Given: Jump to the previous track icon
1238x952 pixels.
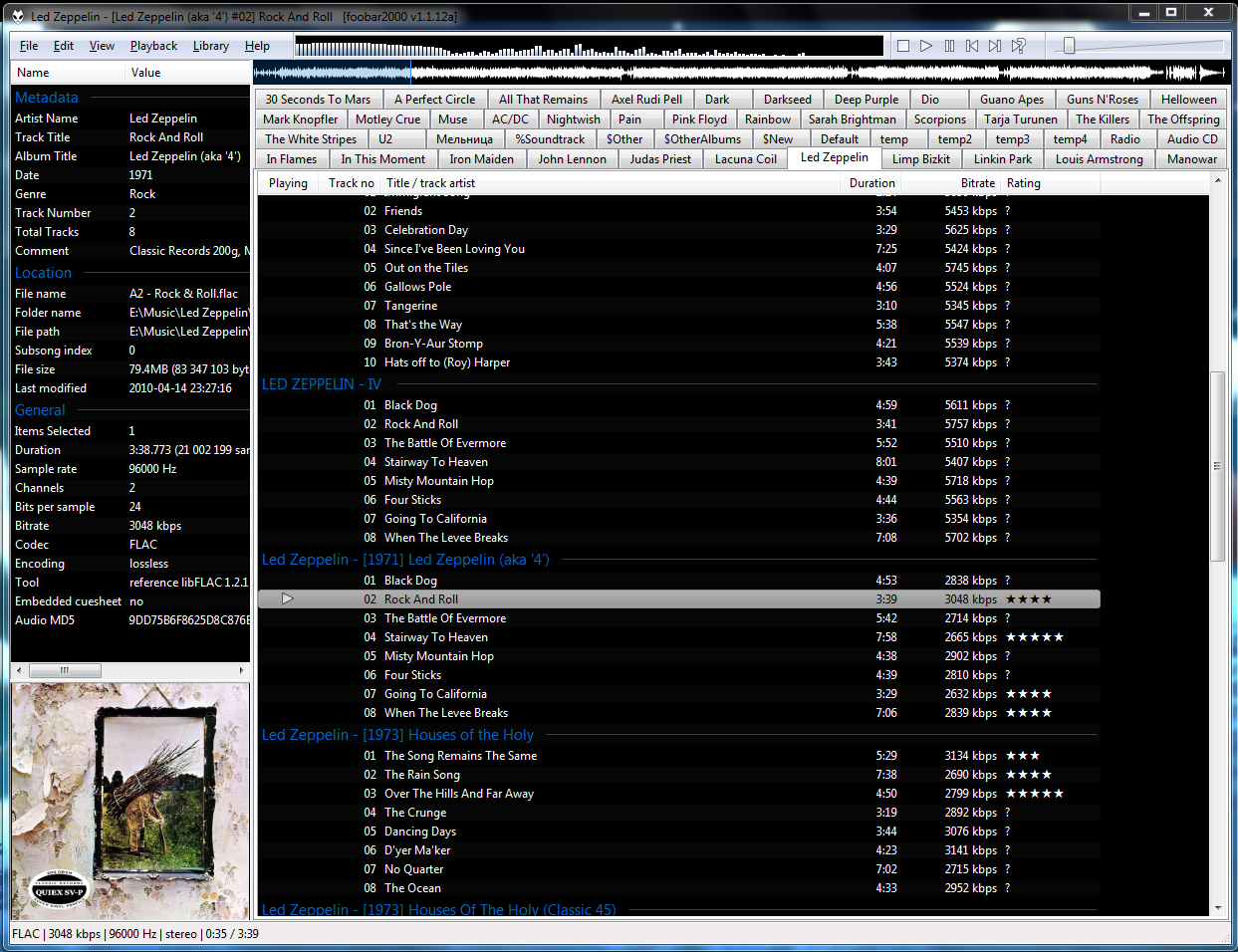Looking at the screenshot, I should point(972,46).
